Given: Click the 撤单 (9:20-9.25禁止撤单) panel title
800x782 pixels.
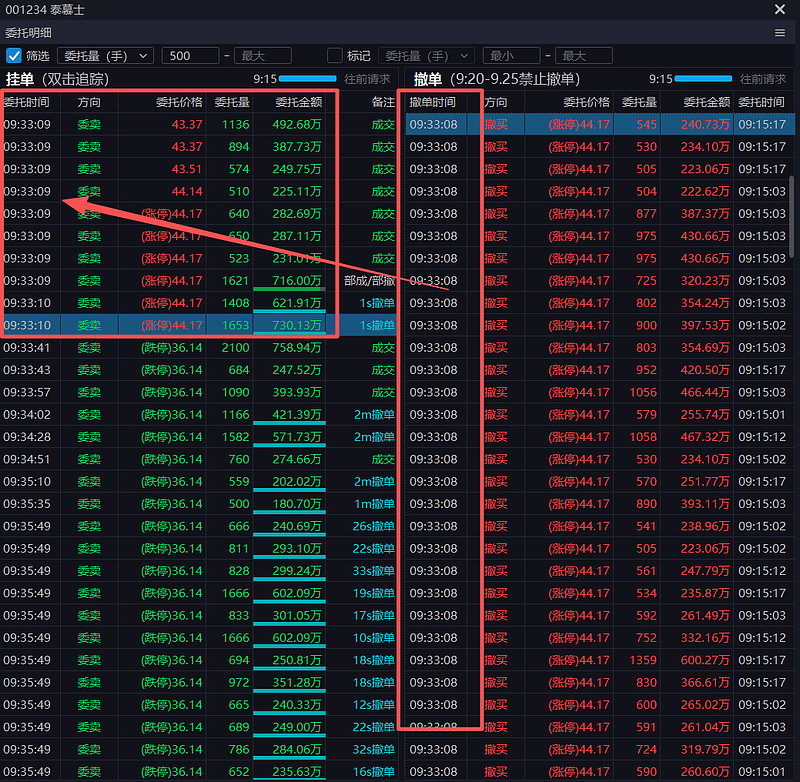Looking at the screenshot, I should [497, 79].
